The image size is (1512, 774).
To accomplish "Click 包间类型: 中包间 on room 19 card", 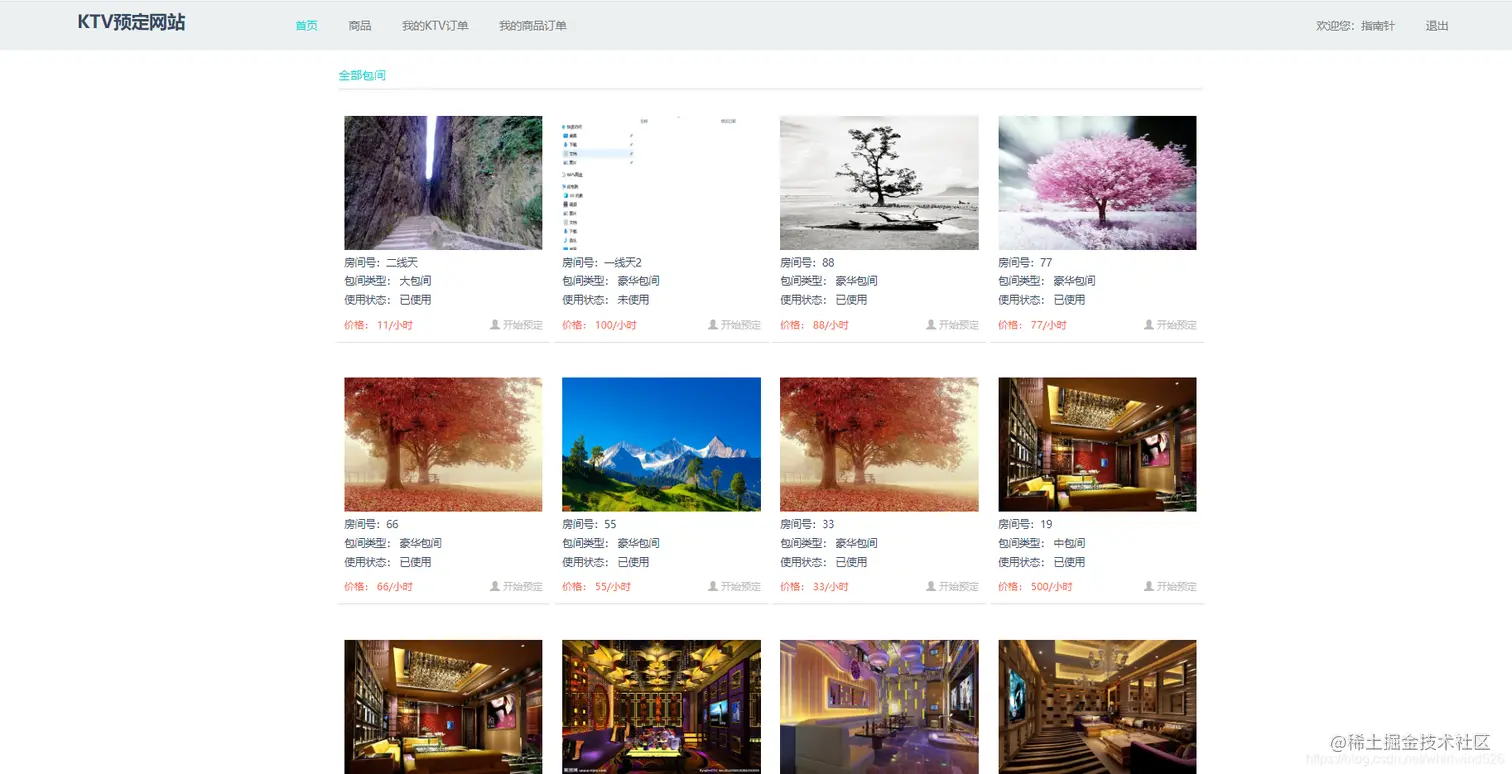I will coord(1042,543).
